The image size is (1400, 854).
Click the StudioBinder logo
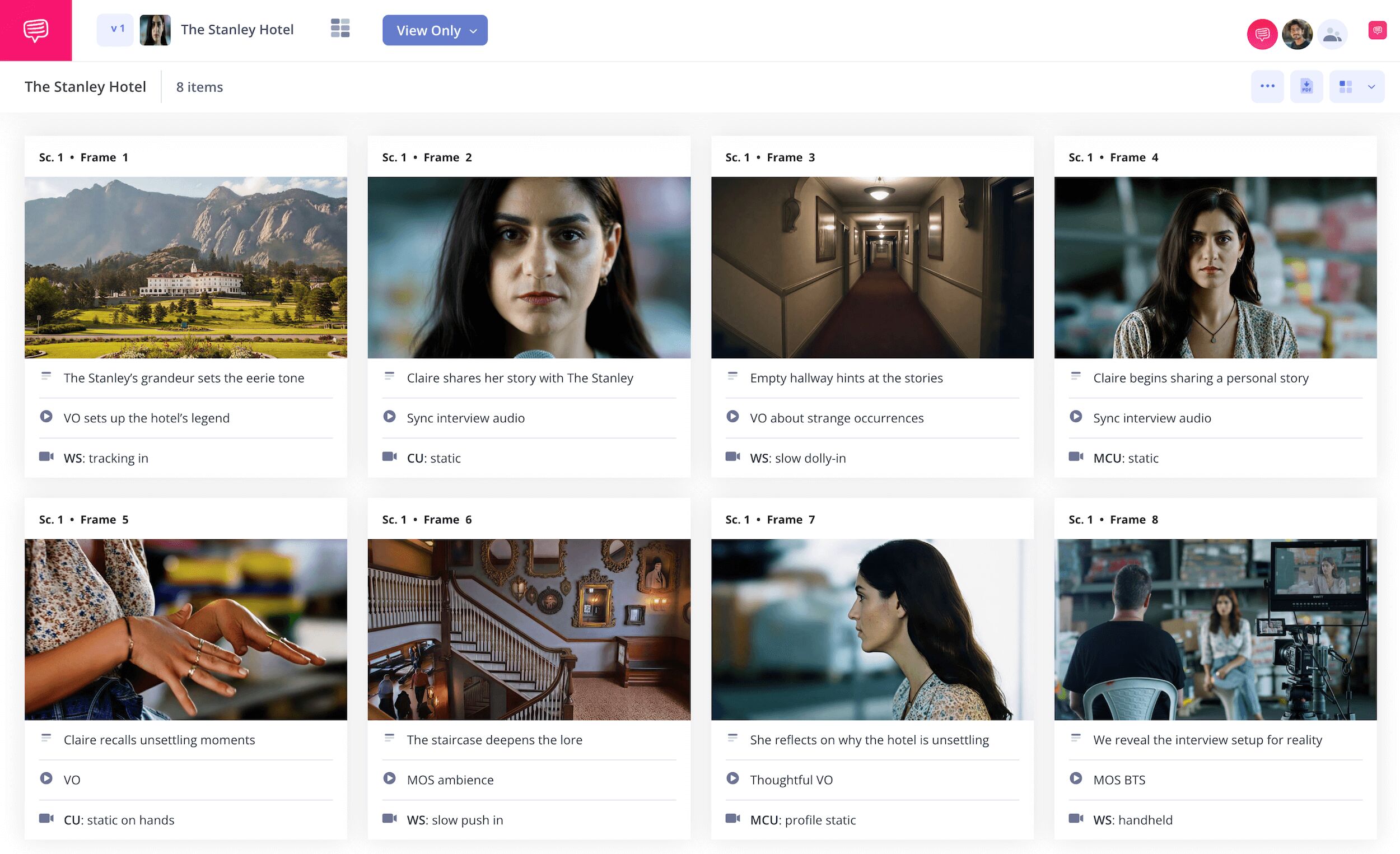(36, 30)
